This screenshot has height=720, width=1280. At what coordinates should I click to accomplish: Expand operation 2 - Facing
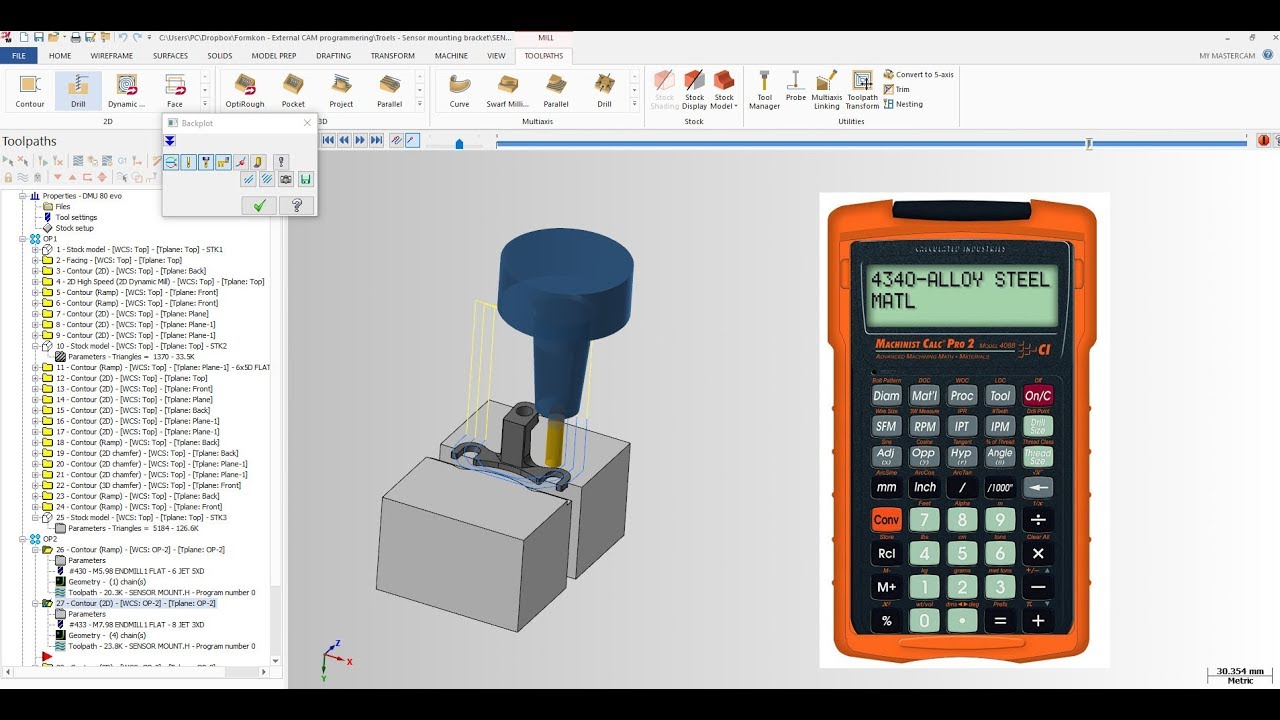pyautogui.click(x=35, y=260)
